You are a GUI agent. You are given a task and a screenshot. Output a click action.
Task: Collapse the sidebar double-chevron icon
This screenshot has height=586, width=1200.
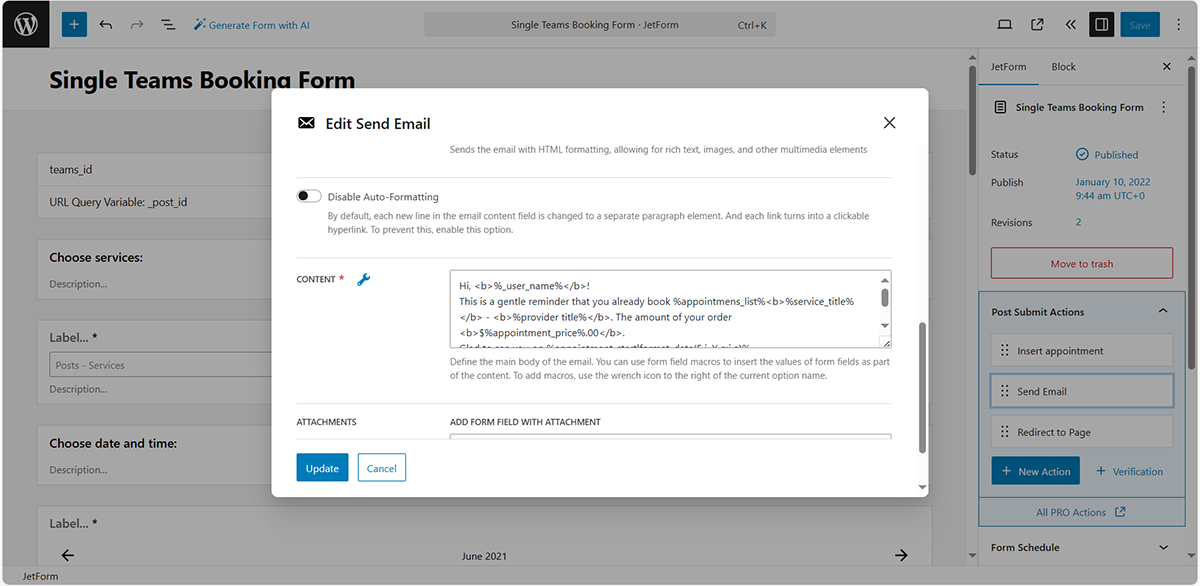click(x=1069, y=25)
